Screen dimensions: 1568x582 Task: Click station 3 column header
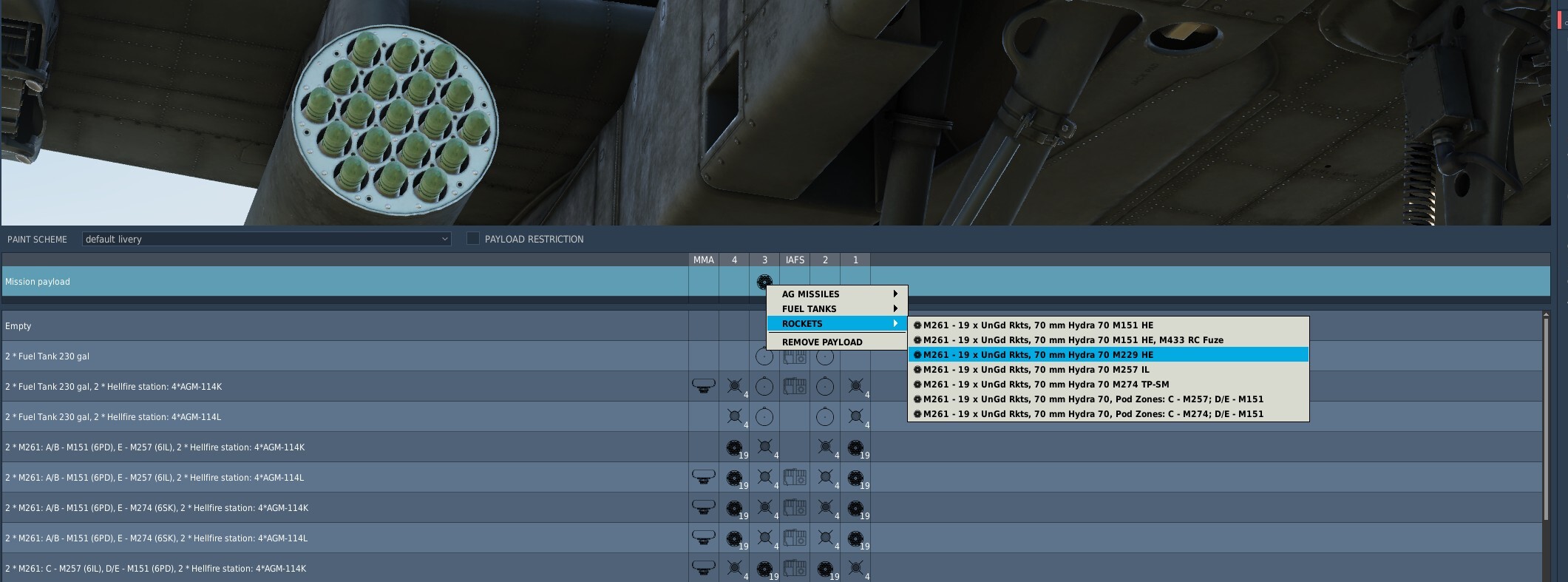(x=764, y=260)
